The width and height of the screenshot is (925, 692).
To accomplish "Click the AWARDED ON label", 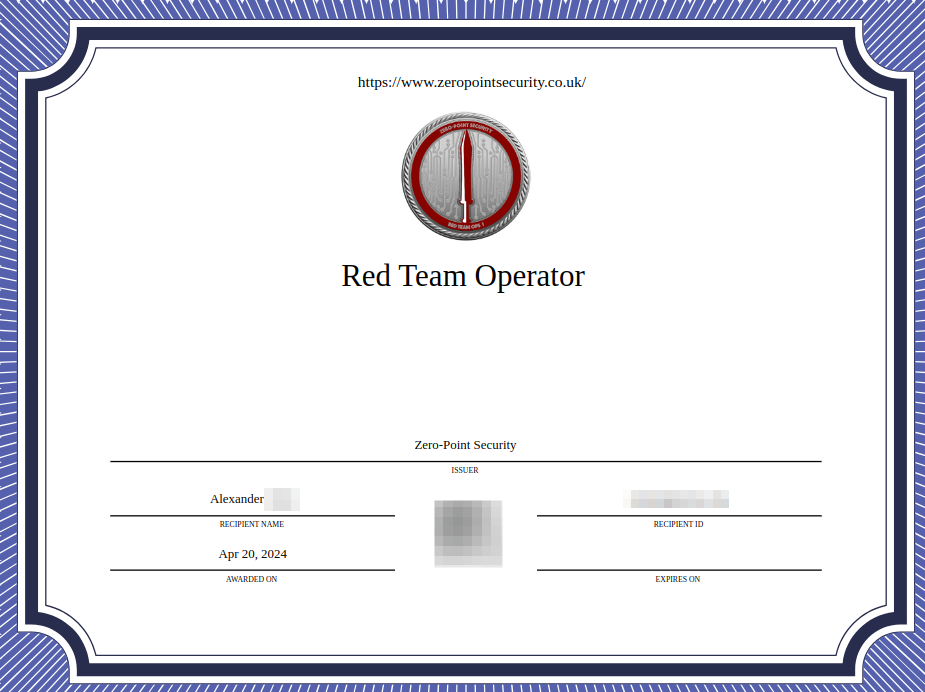I will (x=251, y=579).
